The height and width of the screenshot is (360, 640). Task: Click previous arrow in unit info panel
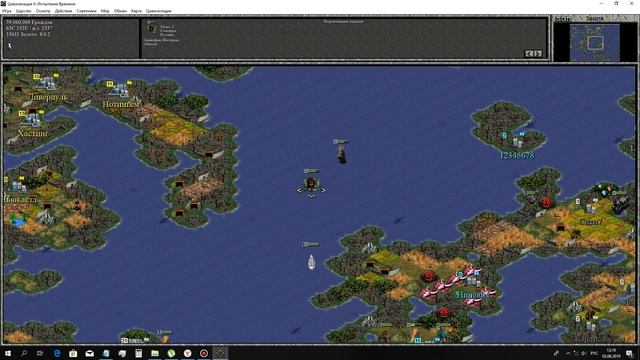point(529,53)
